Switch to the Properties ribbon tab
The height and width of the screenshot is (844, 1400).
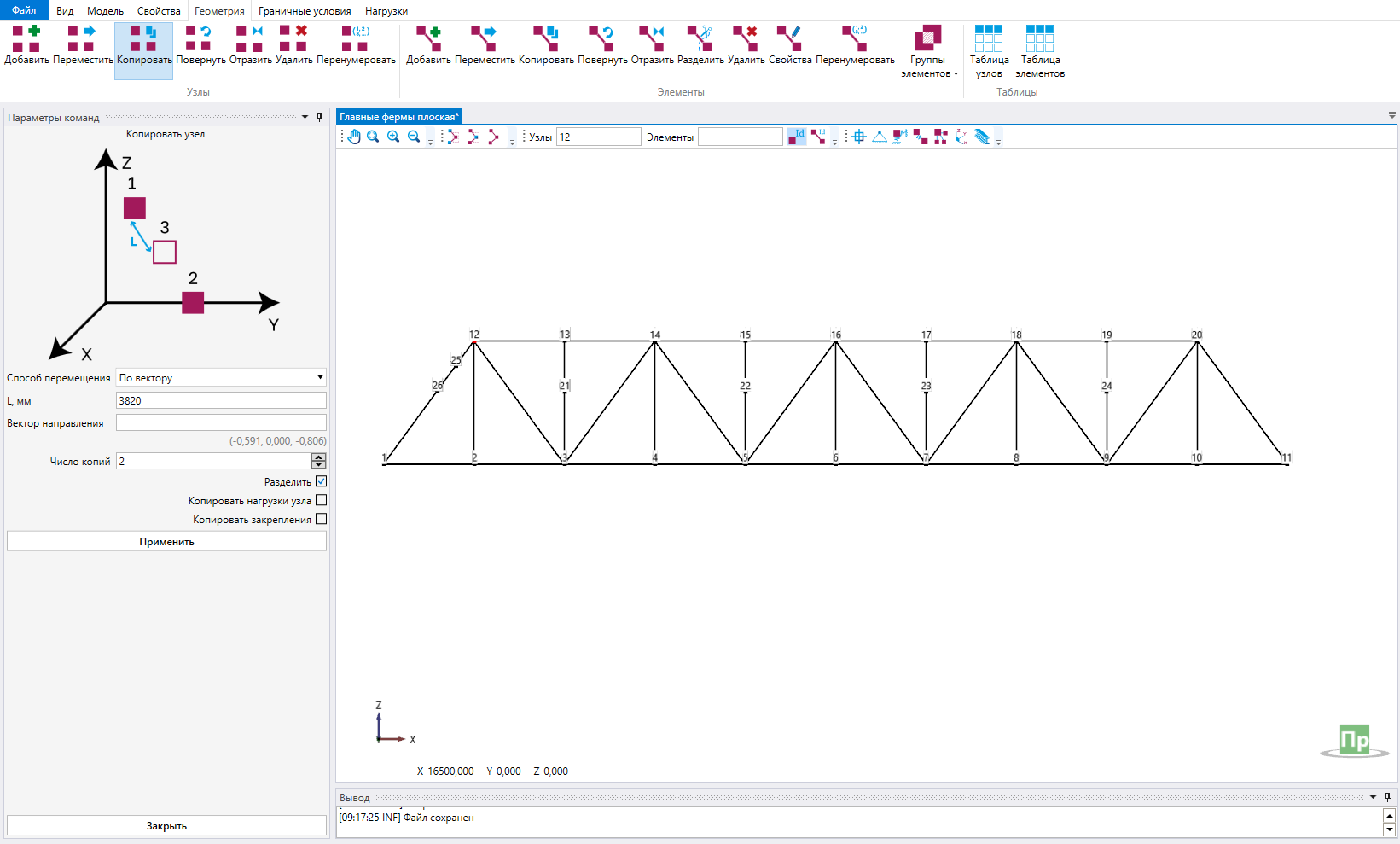[x=159, y=11]
